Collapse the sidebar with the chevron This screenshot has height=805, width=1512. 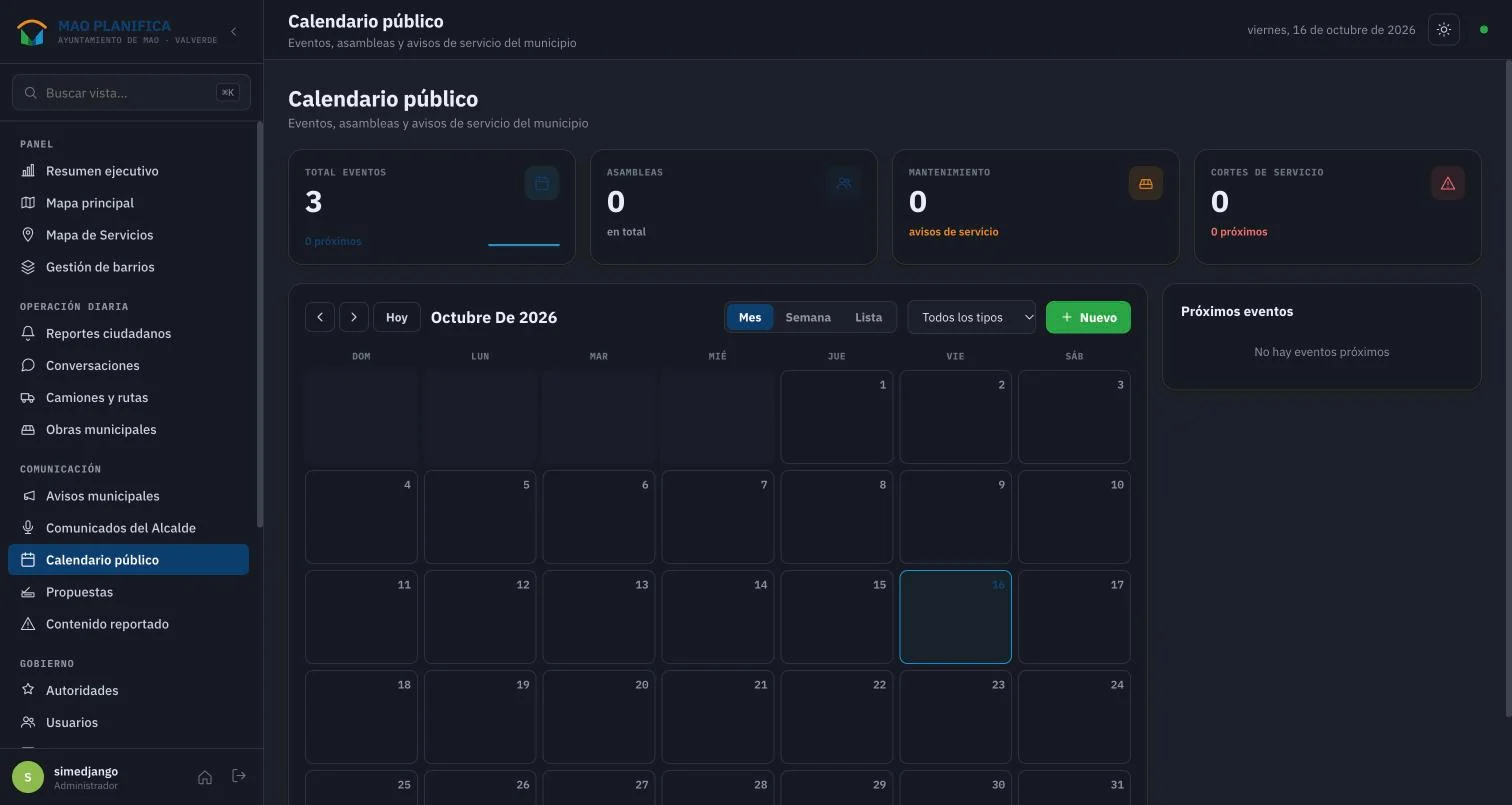(x=233, y=31)
